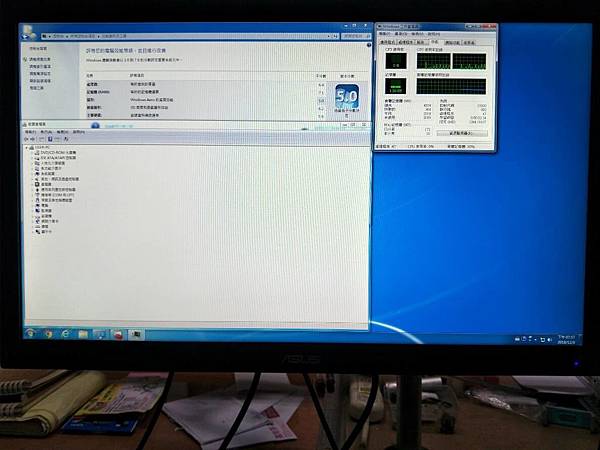Click the red taskbar application icon
Viewport: 600px width, 450px height.
[118, 335]
